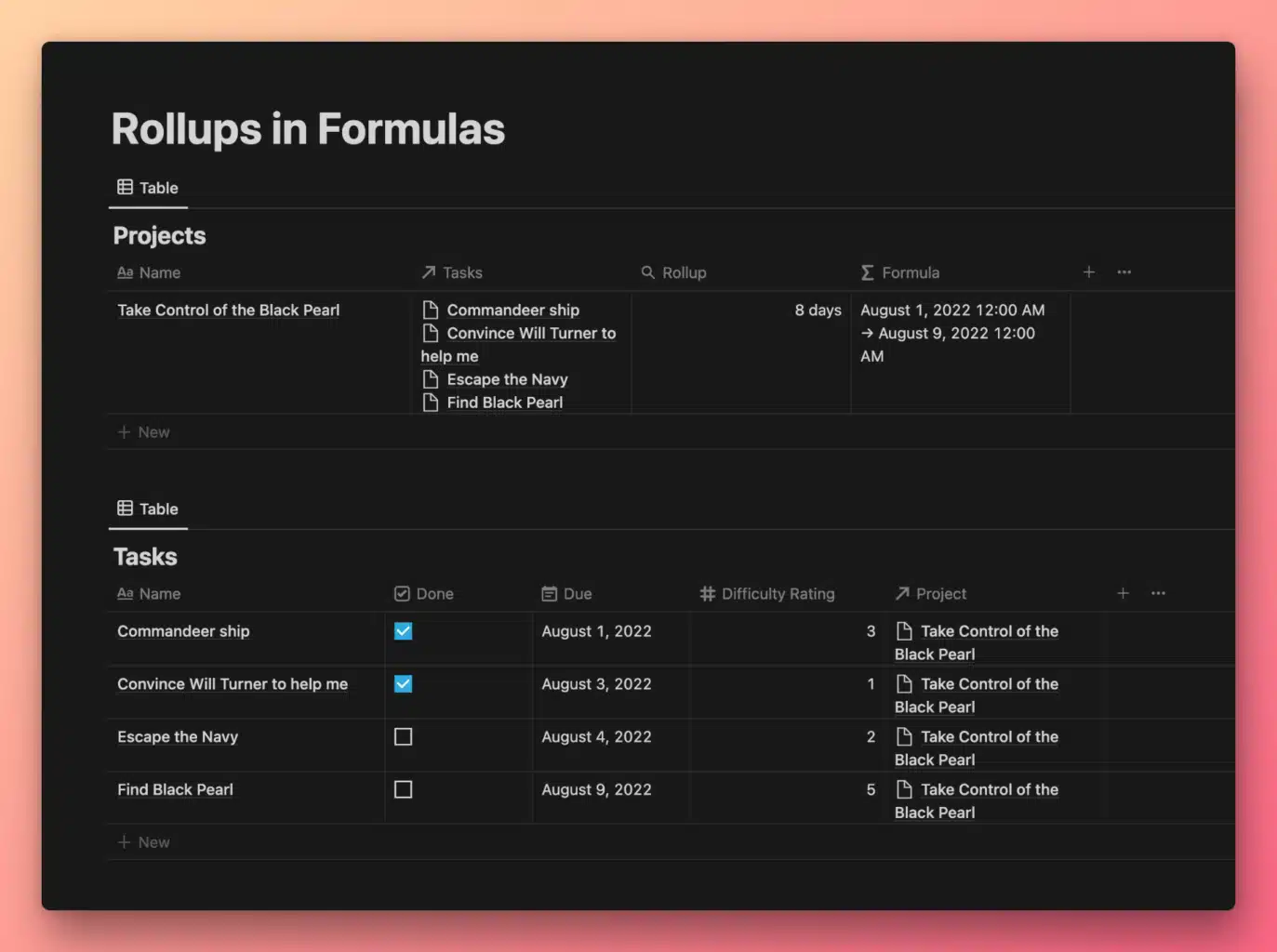Open the Done column header menu
This screenshot has height=952, width=1277.
point(424,593)
